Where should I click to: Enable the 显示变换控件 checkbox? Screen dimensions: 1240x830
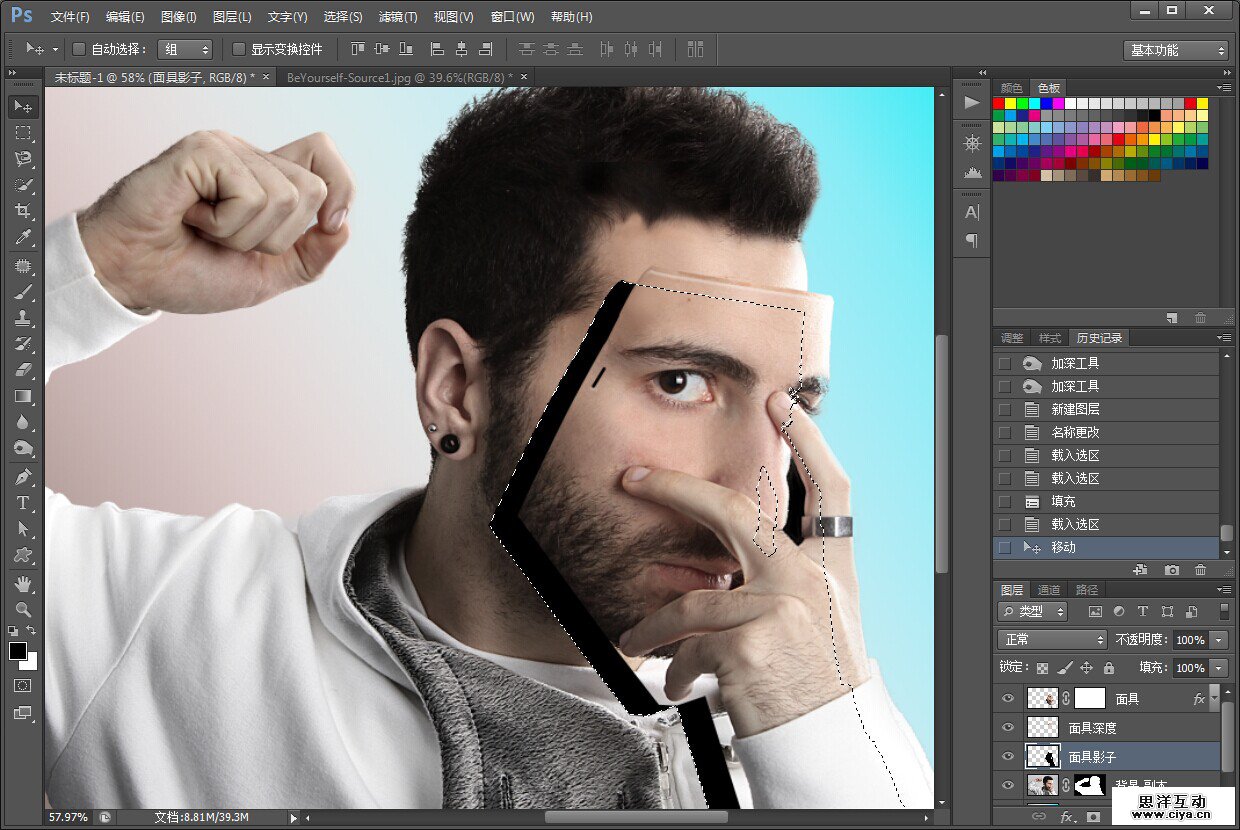(x=239, y=49)
